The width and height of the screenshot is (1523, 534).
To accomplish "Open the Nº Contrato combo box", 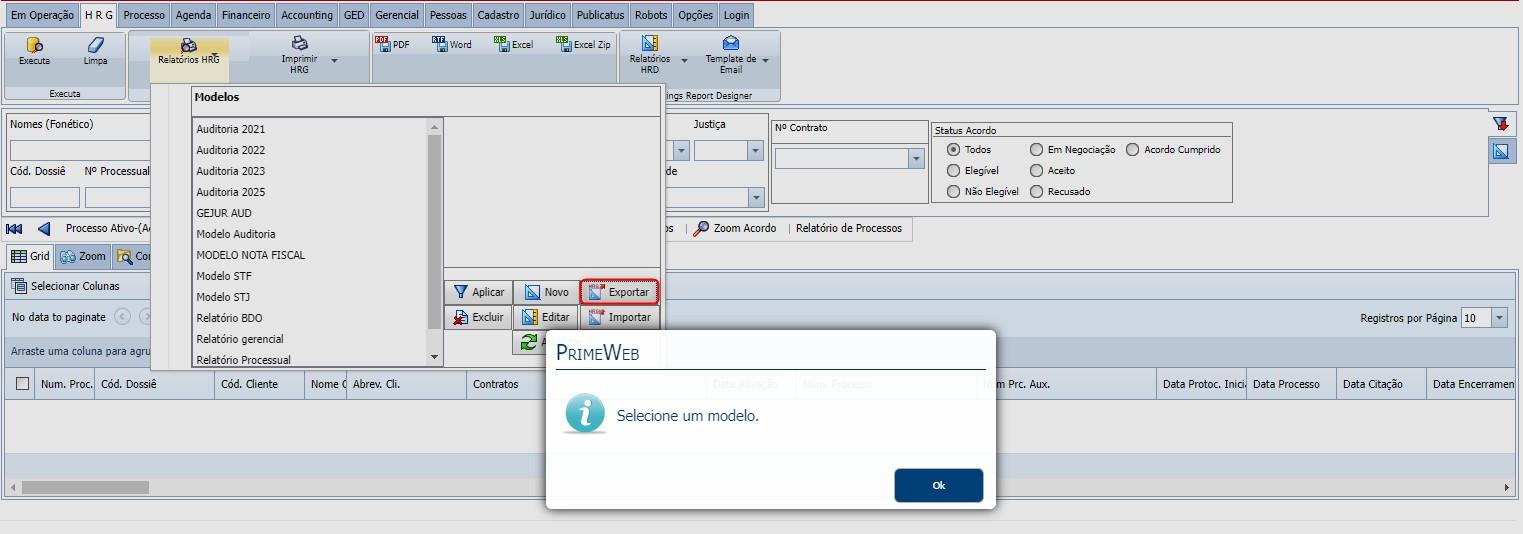I will (916, 159).
